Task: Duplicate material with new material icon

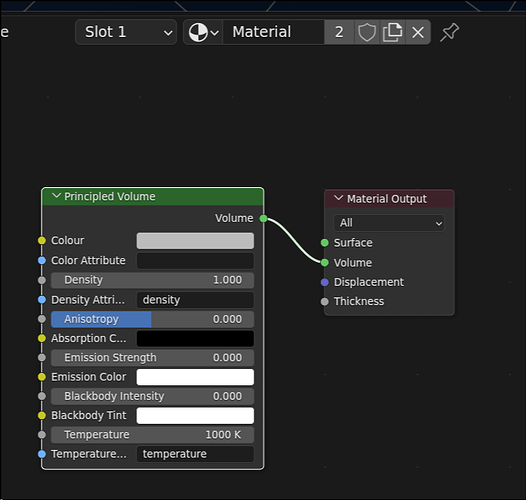Action: point(392,32)
